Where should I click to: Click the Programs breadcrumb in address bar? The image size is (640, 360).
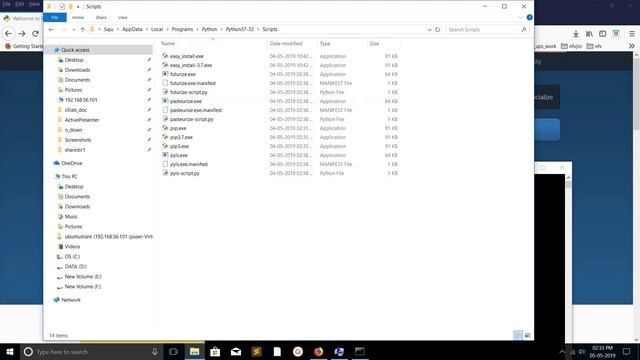click(x=182, y=29)
